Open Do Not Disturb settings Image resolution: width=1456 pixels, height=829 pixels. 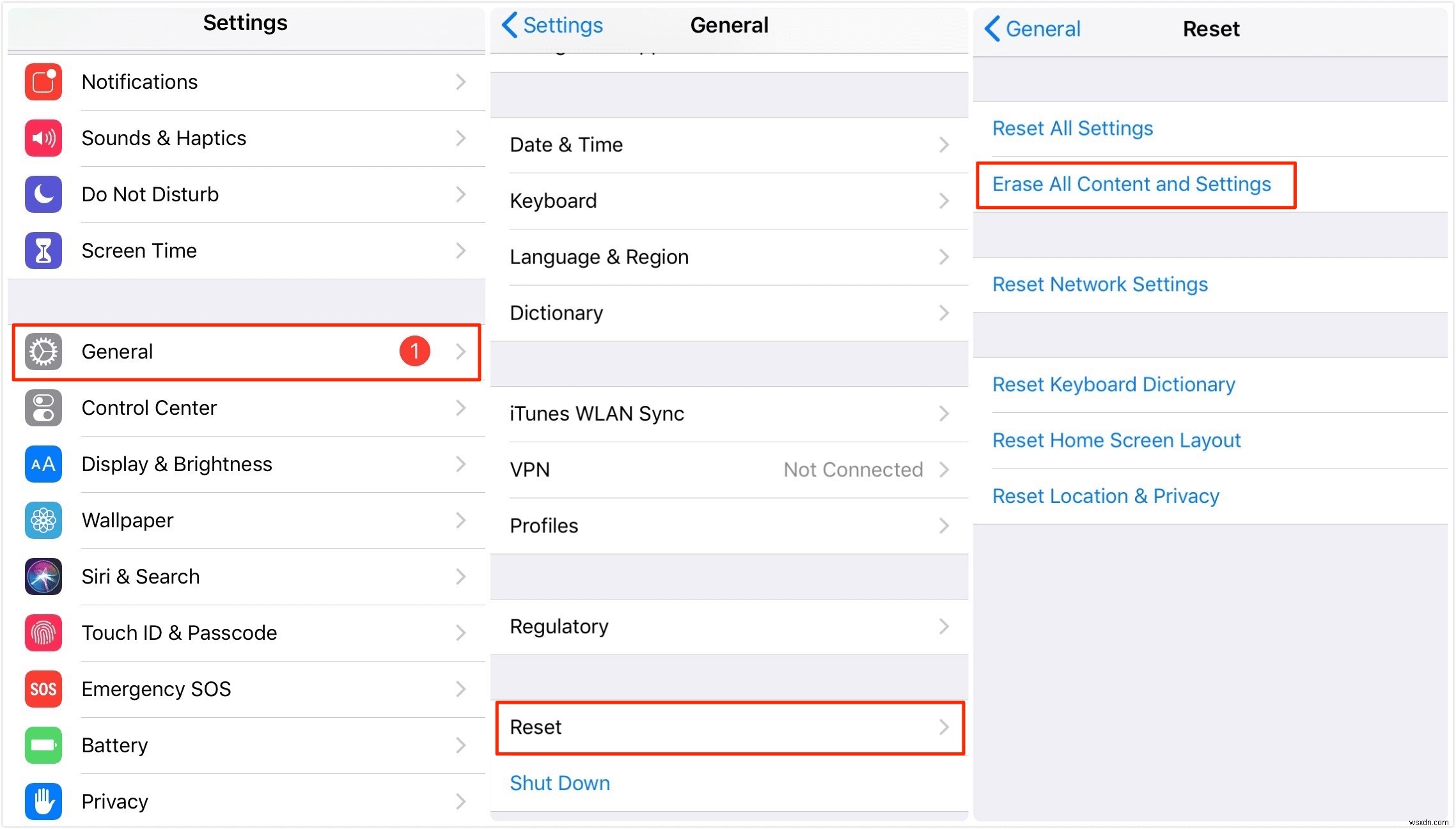[246, 194]
